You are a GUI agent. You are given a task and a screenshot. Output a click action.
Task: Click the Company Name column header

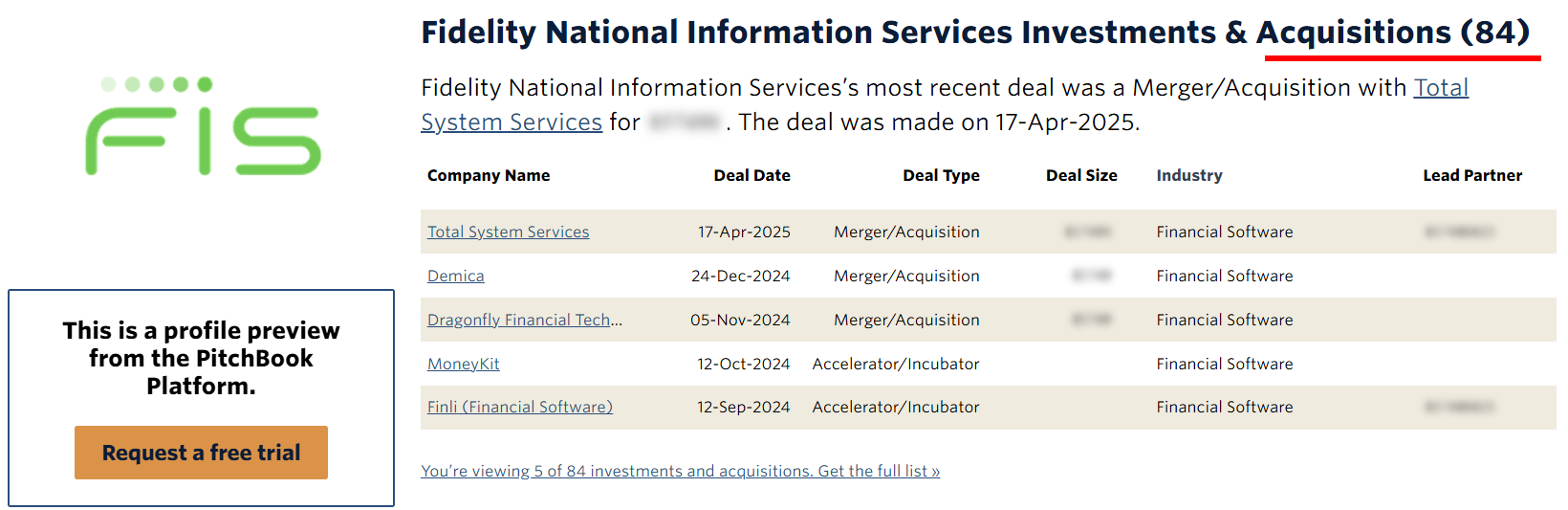pos(488,175)
